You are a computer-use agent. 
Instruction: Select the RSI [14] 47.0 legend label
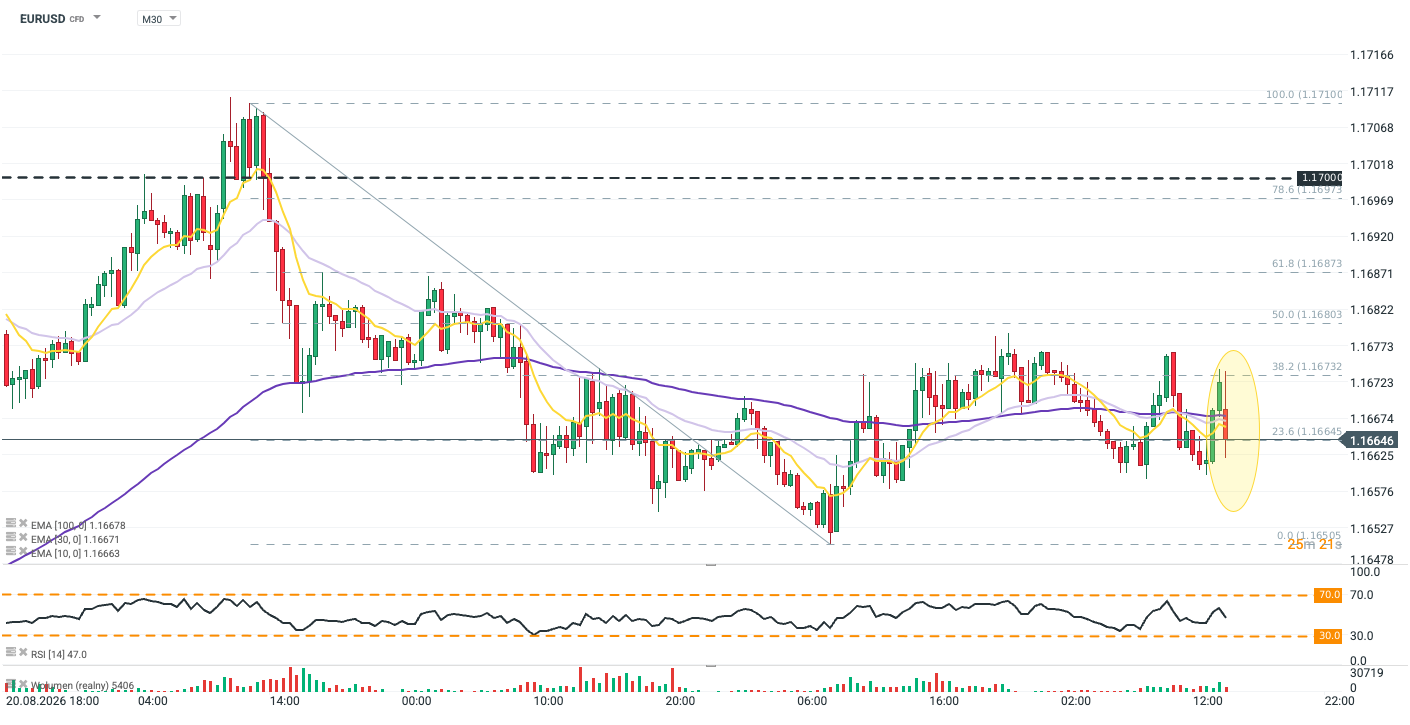(x=59, y=654)
